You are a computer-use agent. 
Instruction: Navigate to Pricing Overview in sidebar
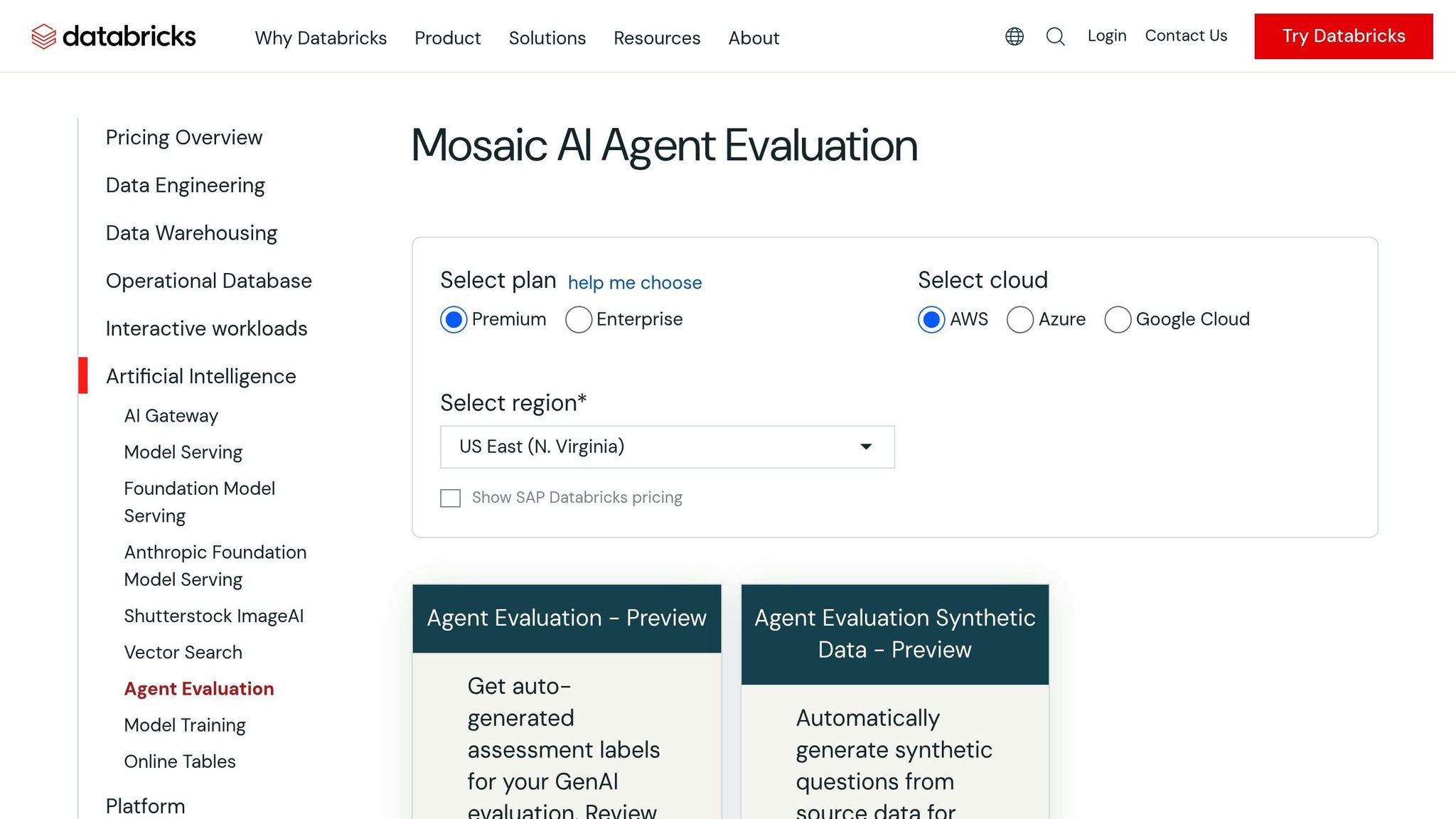click(183, 136)
